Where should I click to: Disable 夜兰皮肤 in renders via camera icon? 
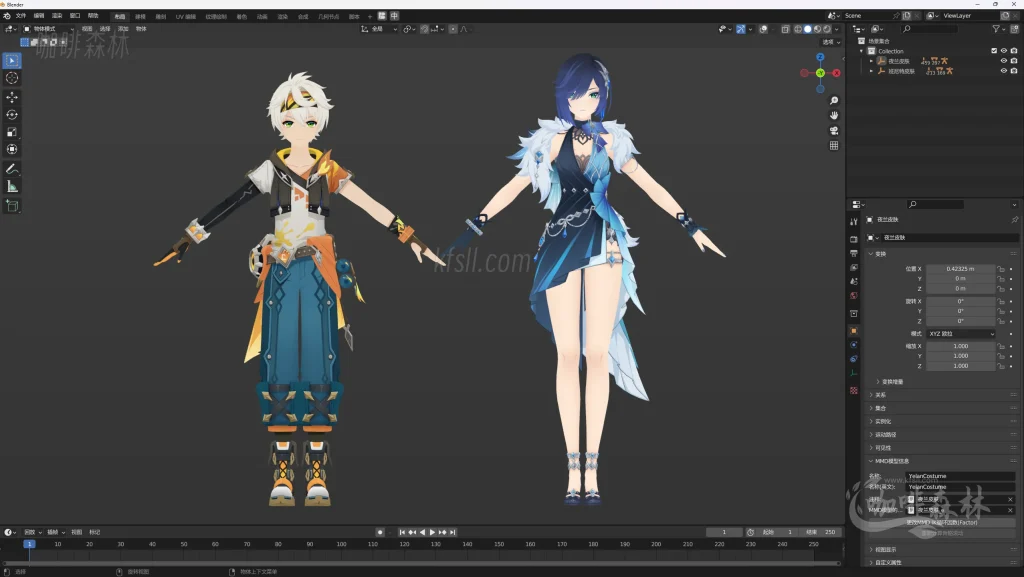(1014, 61)
